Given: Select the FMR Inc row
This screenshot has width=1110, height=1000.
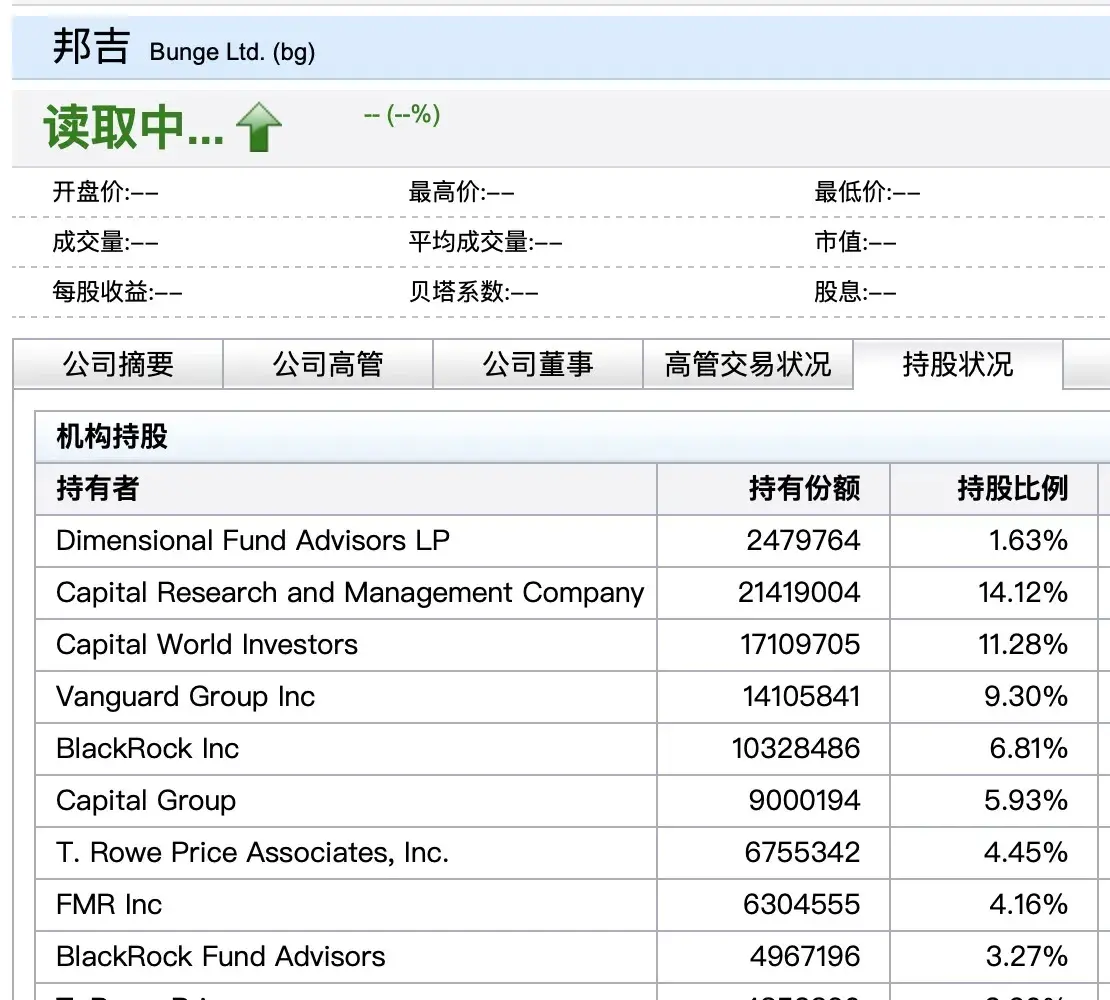Looking at the screenshot, I should coord(109,905).
